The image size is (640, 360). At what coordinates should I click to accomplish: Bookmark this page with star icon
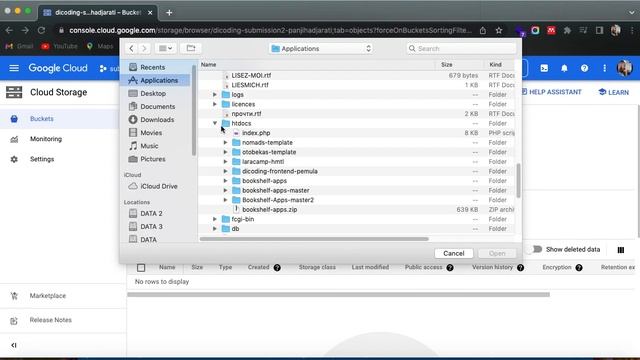pos(499,31)
